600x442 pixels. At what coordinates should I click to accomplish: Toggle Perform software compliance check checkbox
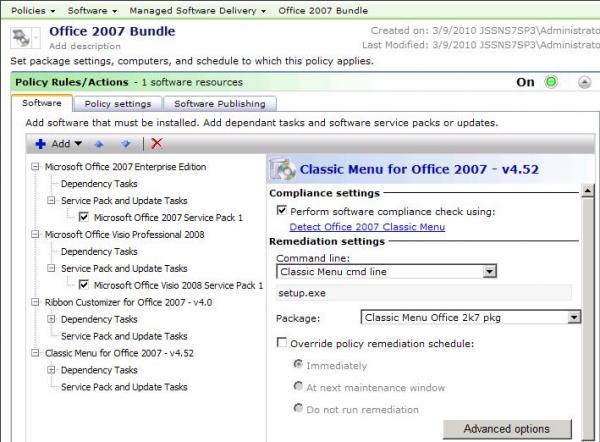click(281, 210)
